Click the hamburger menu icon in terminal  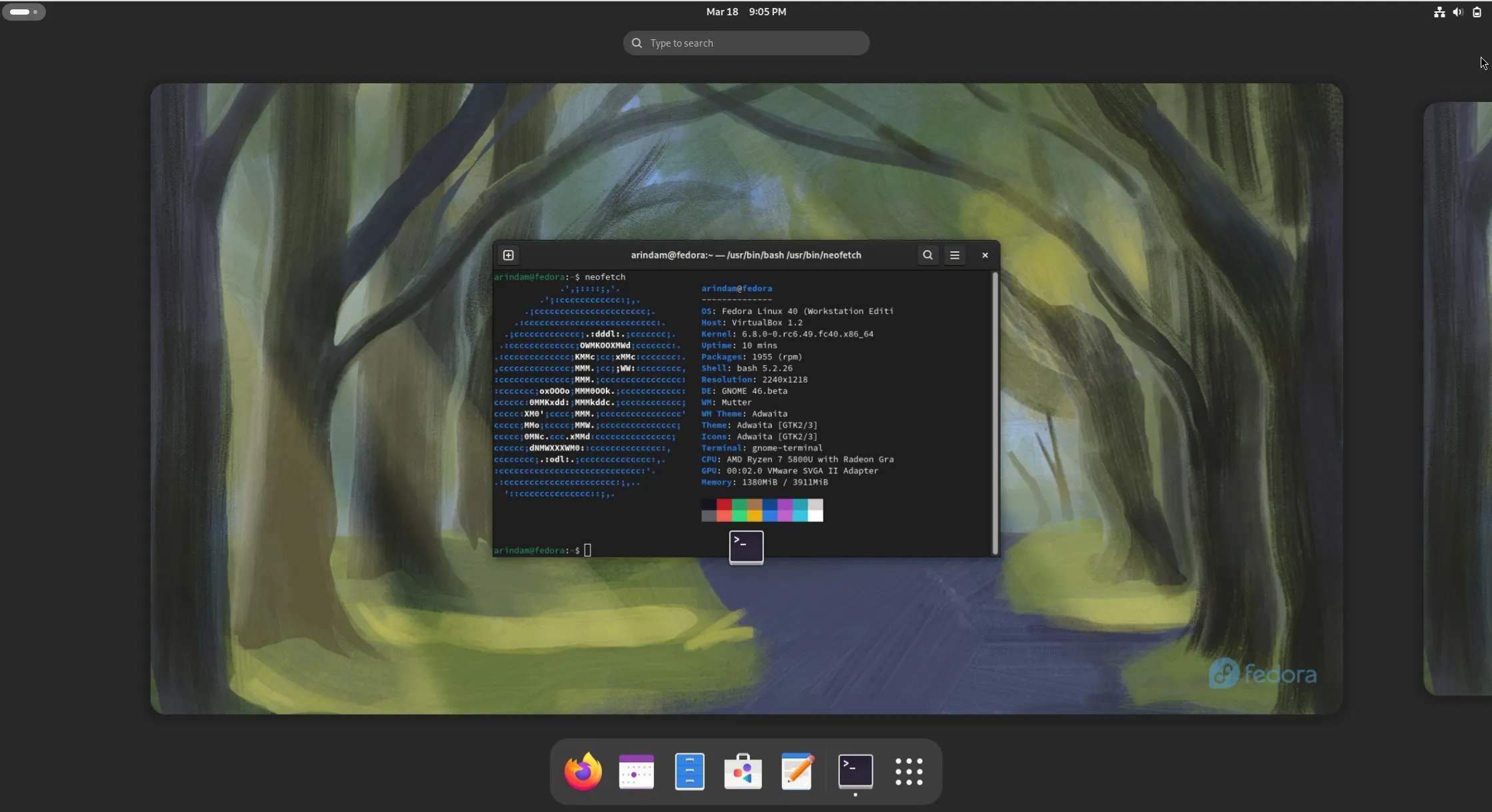point(955,255)
